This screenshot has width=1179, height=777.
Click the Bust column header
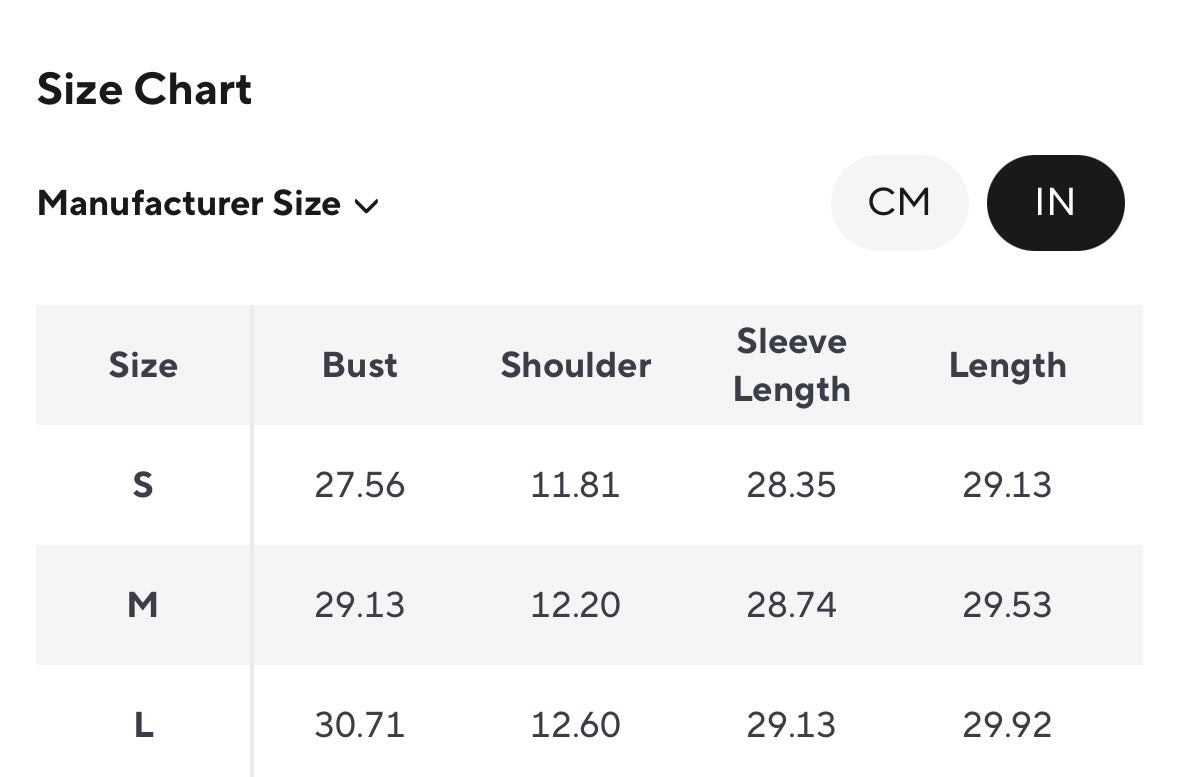[360, 365]
